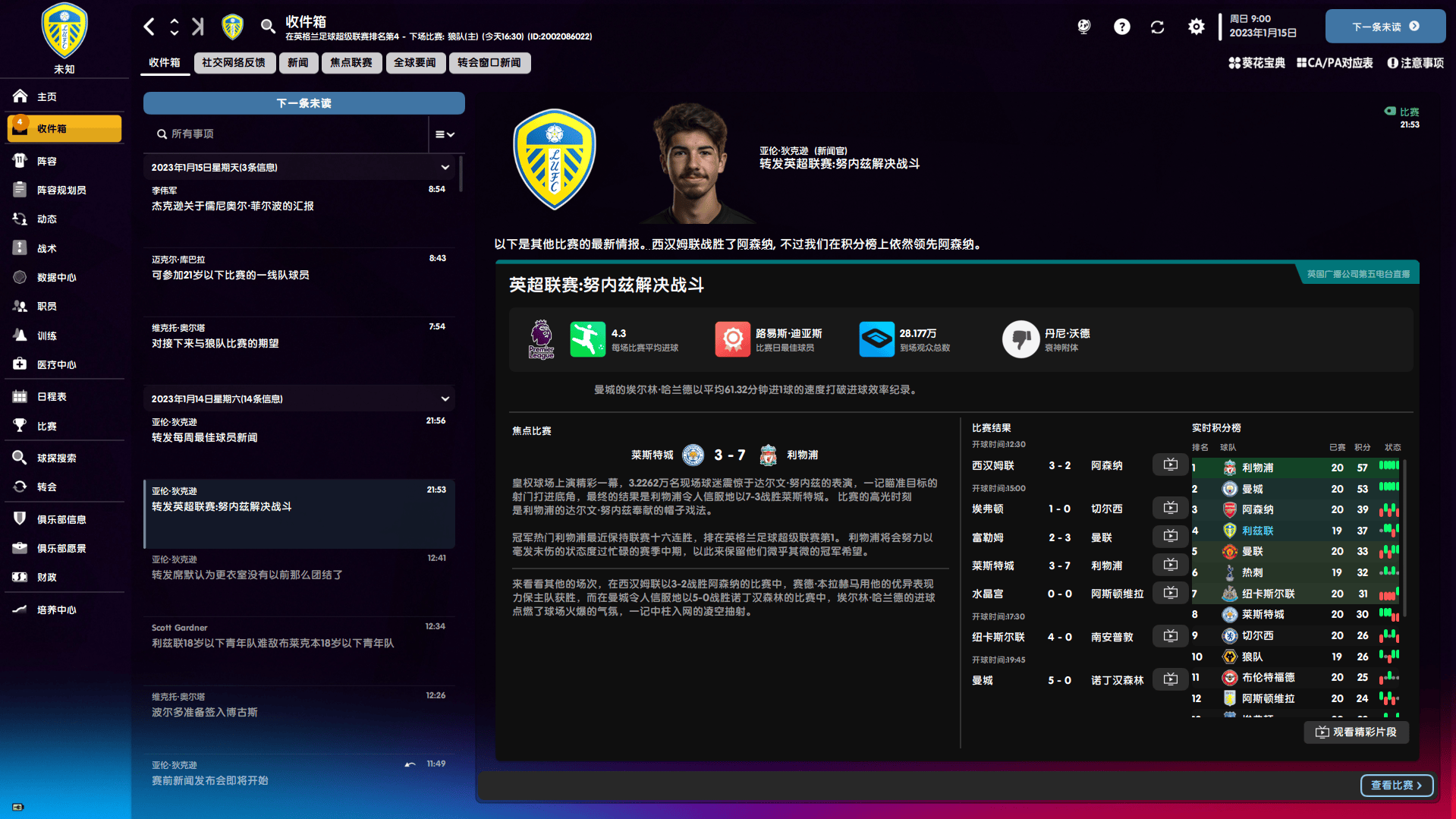Screen dimensions: 1456x819
Task: Watch highlights icon for 埃弗顿 1-0 切尔西
Action: 1171,508
